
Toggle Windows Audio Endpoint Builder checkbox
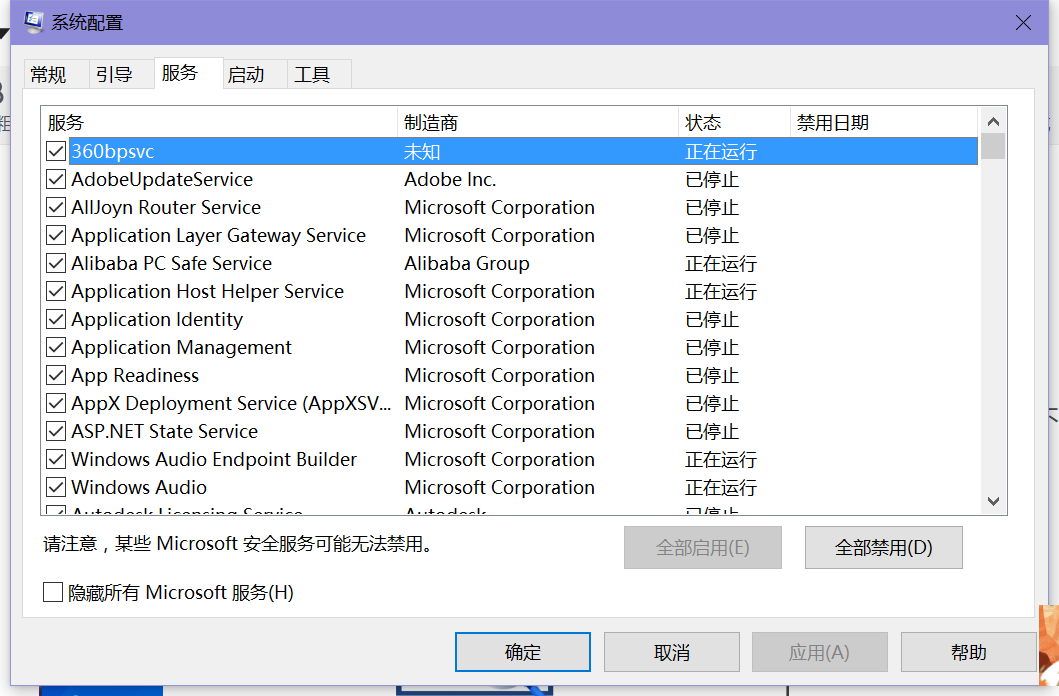pyautogui.click(x=56, y=460)
